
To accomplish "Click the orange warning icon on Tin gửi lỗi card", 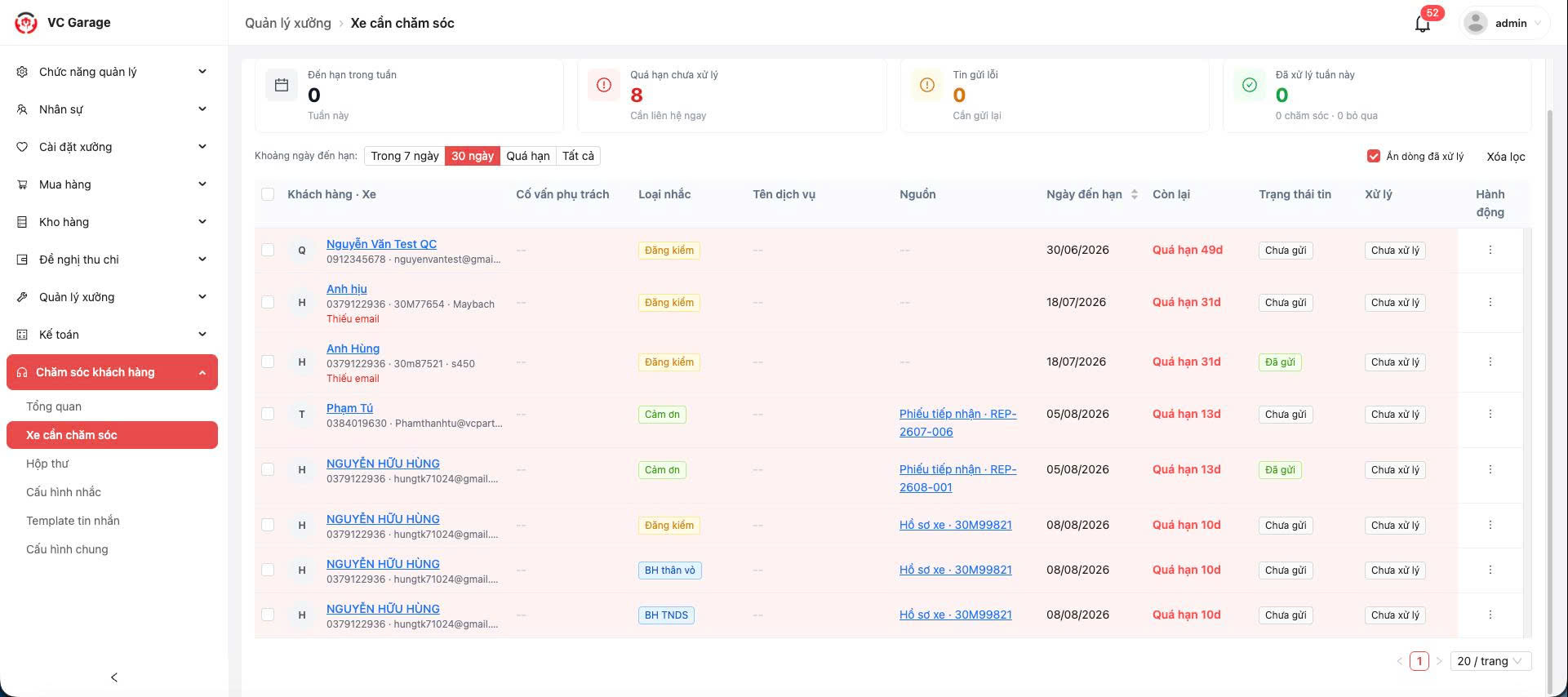I will (x=927, y=85).
